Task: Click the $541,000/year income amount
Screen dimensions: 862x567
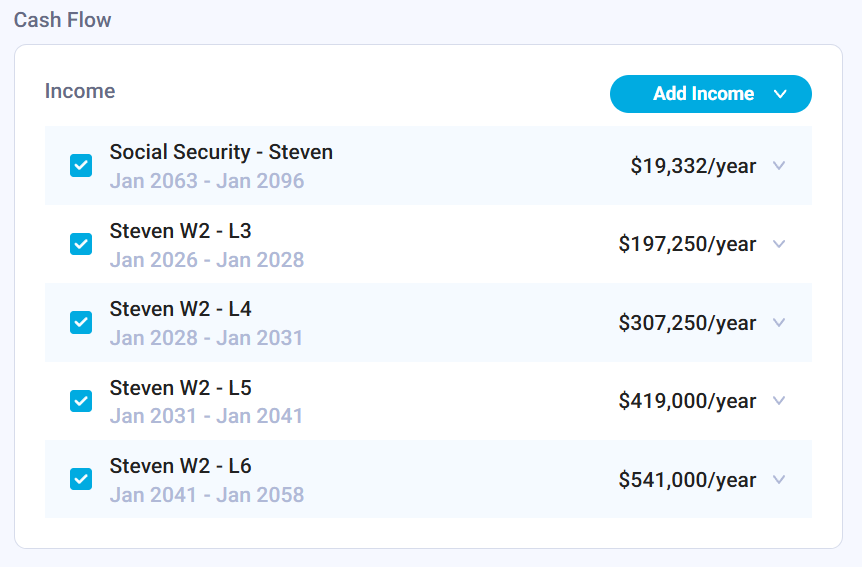Action: pyautogui.click(x=687, y=480)
